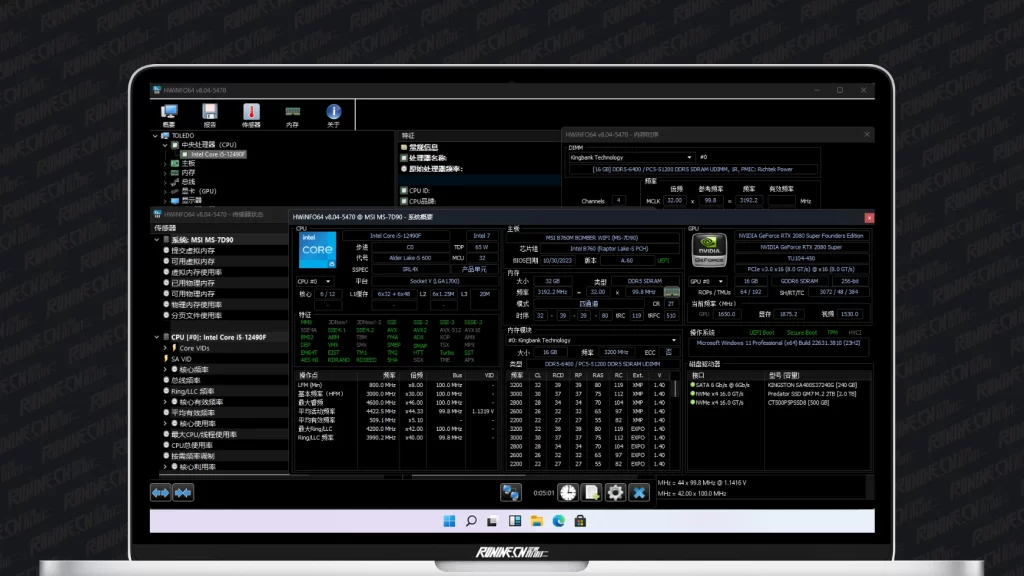Select Intel Core i5-12490F tree item
The height and width of the screenshot is (576, 1024).
click(216, 154)
